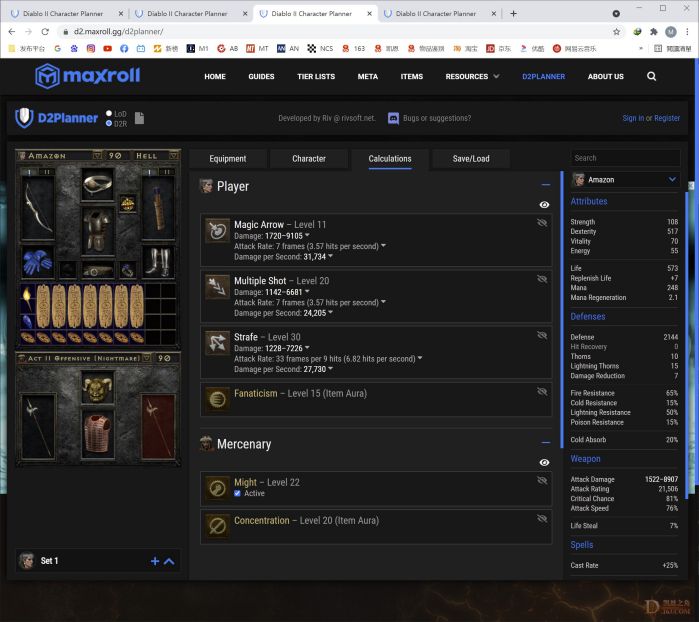This screenshot has height=622, width=699.
Task: Click the Strafe skill icon
Action: [218, 343]
